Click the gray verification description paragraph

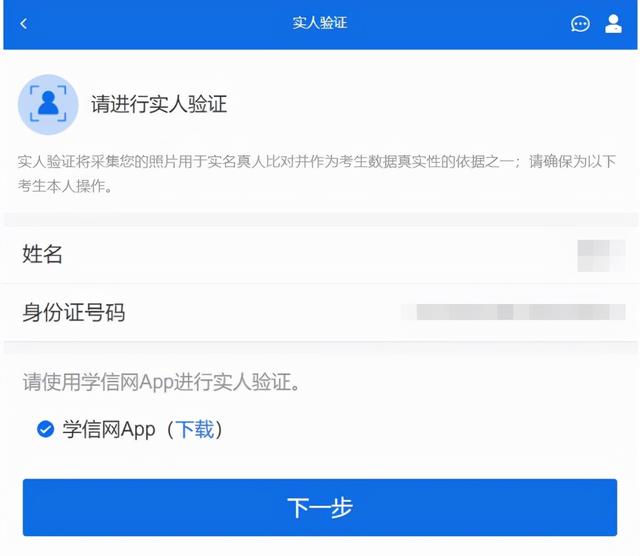click(x=317, y=173)
